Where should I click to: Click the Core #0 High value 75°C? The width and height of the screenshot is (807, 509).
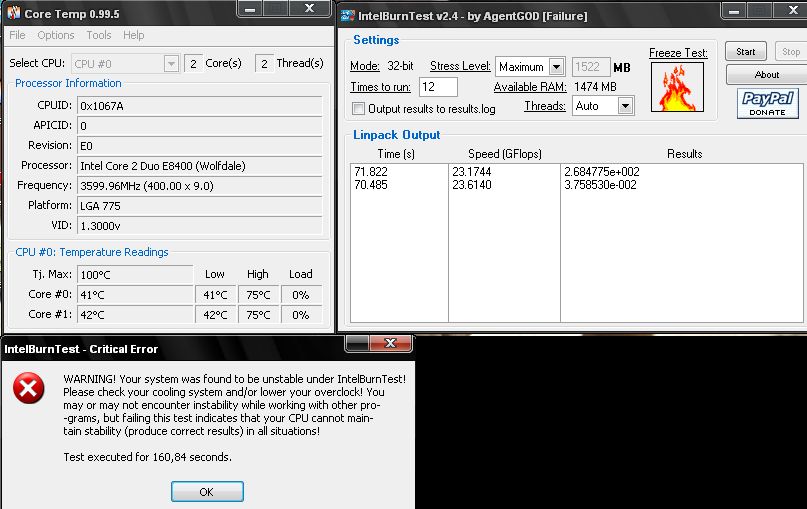tap(258, 295)
